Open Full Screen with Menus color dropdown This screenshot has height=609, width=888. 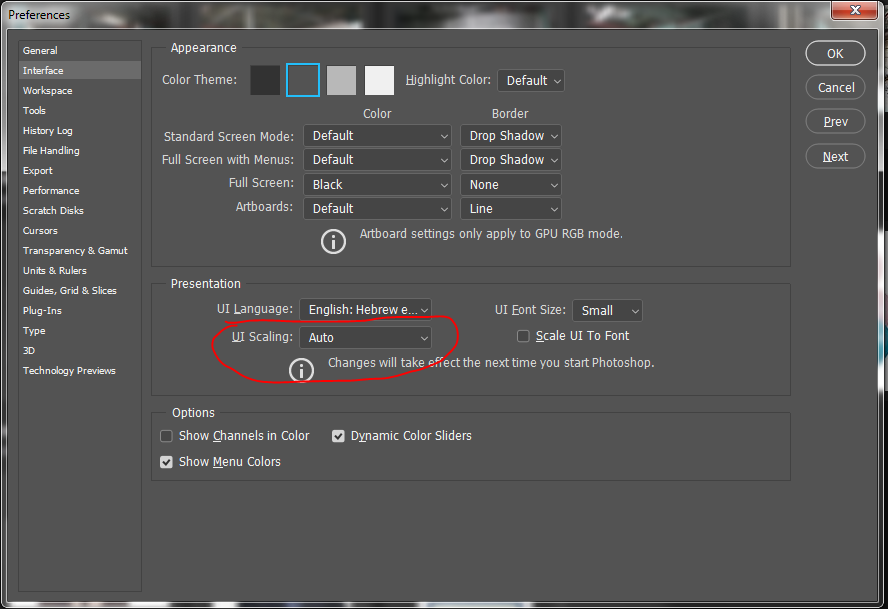(377, 160)
